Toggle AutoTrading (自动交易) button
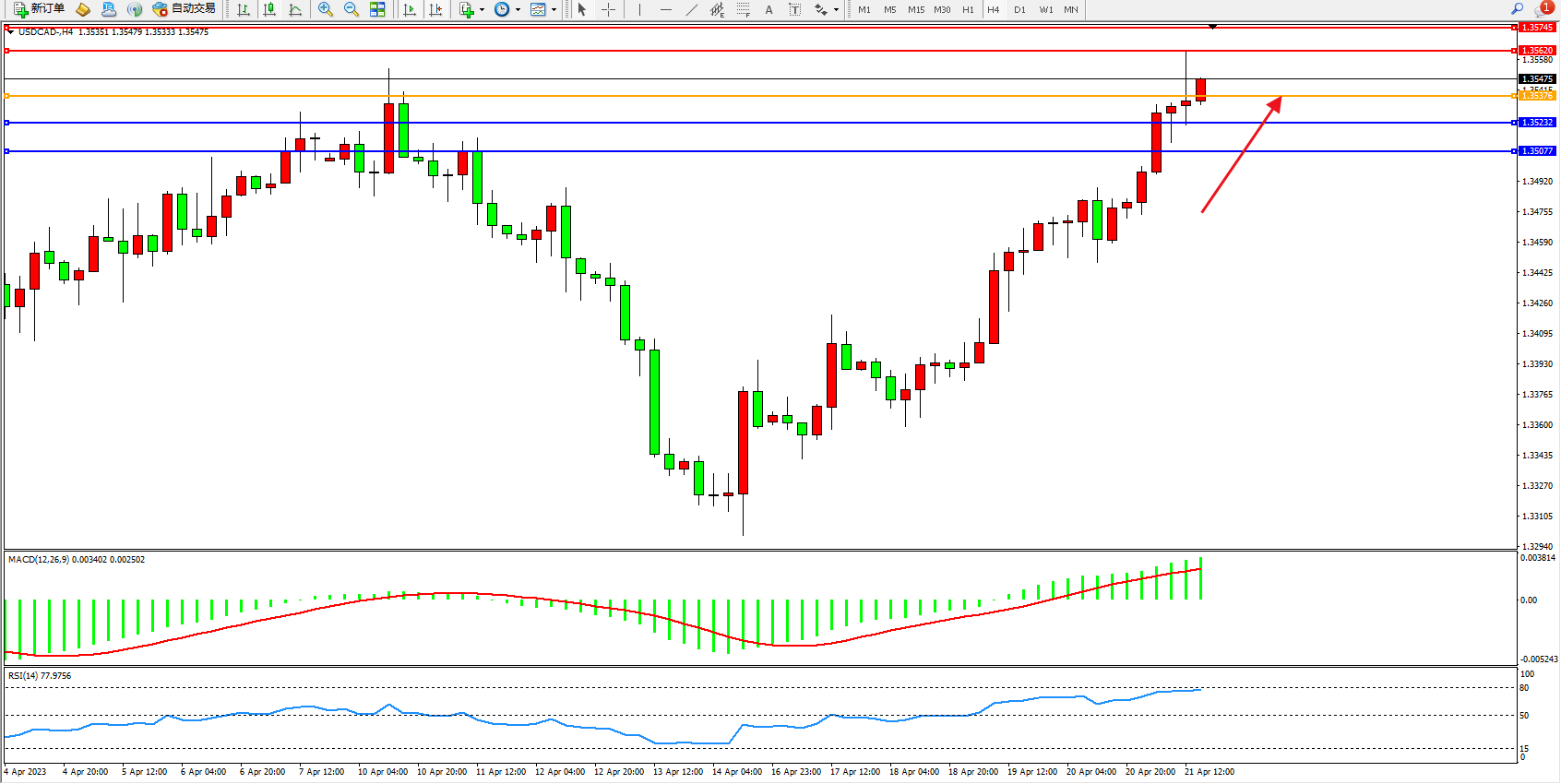This screenshot has width=1561, height=784. [184, 9]
